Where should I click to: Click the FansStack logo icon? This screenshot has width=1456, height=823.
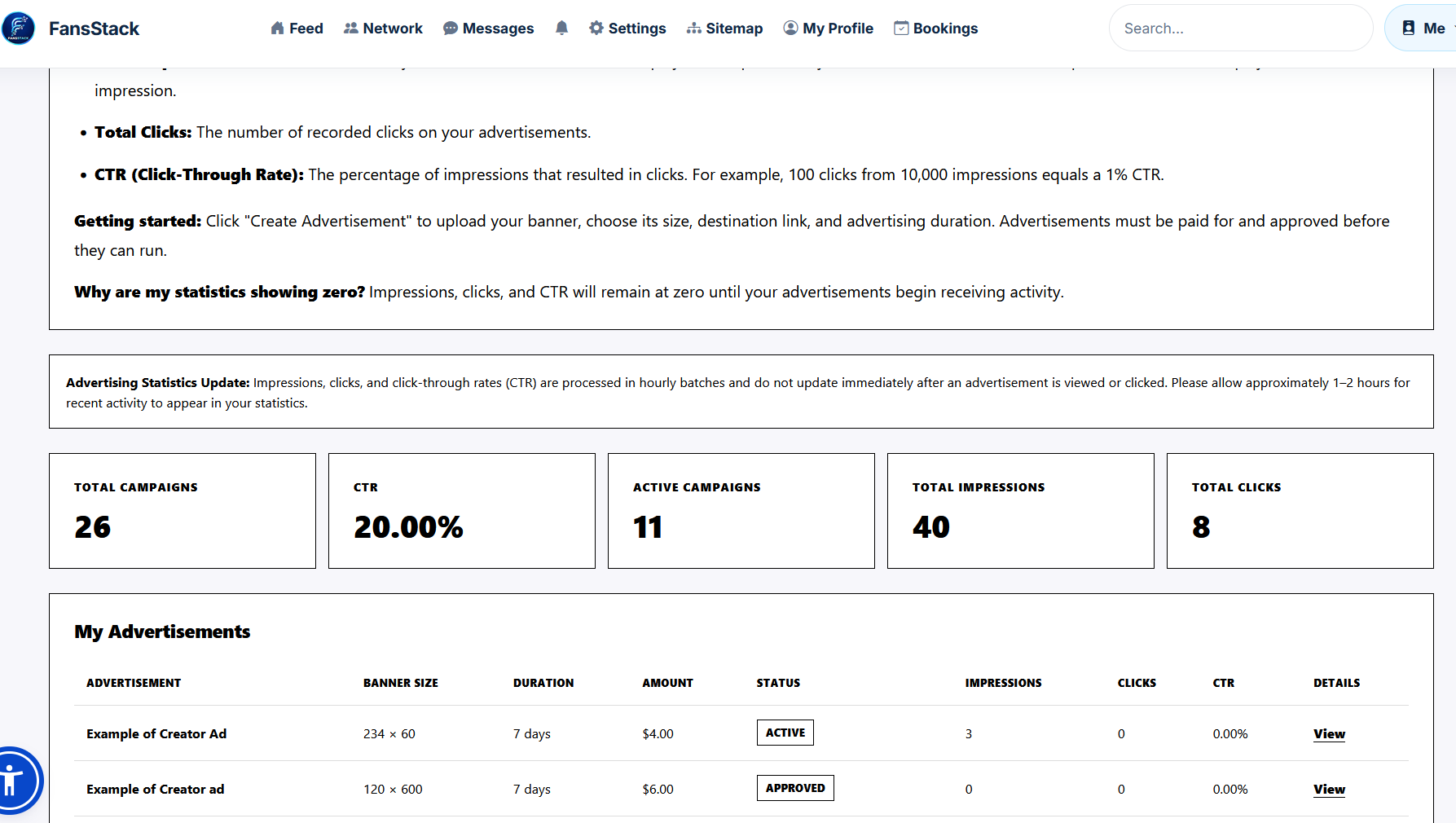pos(18,29)
